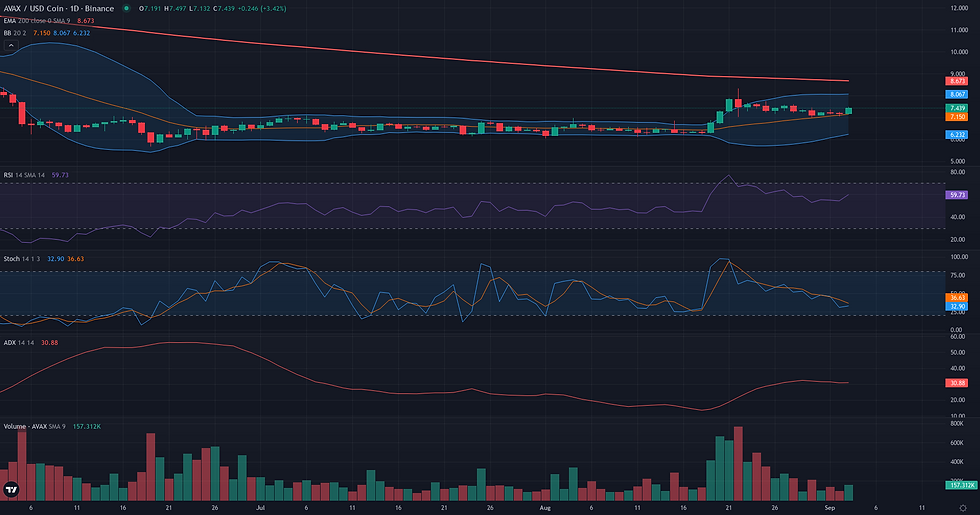Select the EMA 200 close indicator legend
Screen dimensions: 980x515
tap(39, 21)
